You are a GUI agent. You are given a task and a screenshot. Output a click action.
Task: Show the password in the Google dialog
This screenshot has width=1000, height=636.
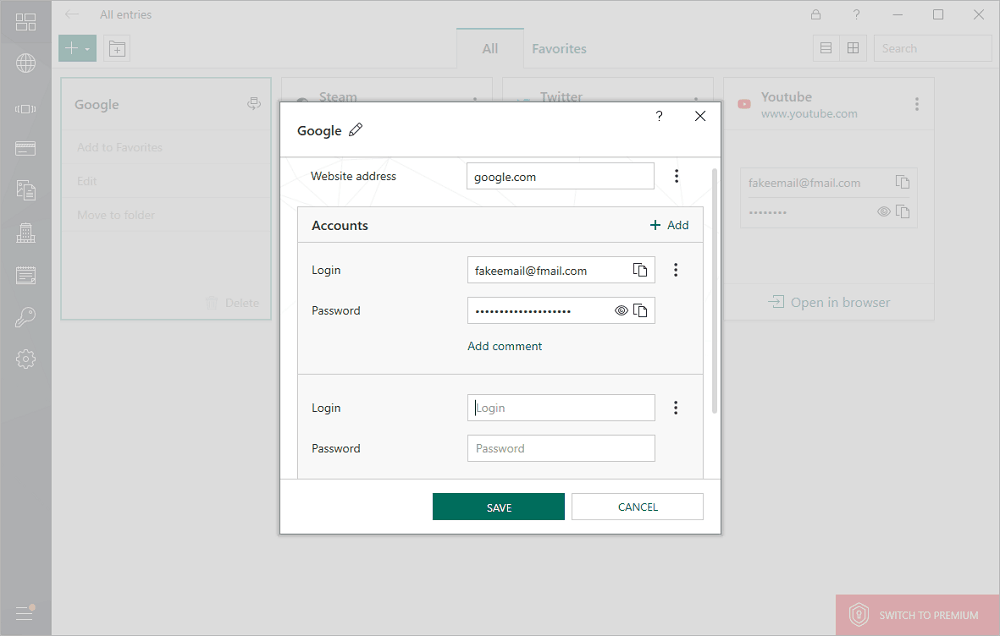pos(621,311)
